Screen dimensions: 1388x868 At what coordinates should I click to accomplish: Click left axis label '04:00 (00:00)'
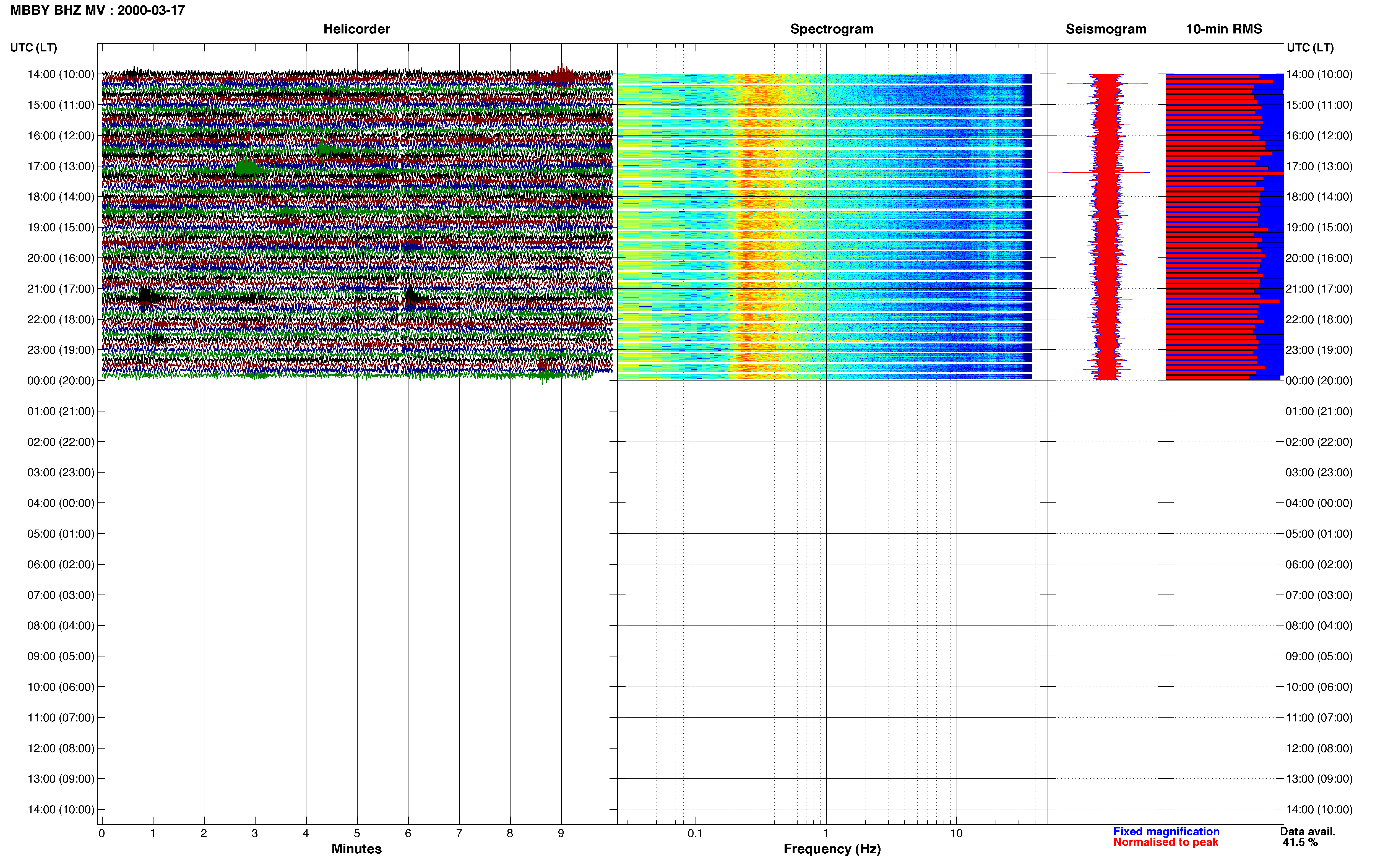pos(61,503)
